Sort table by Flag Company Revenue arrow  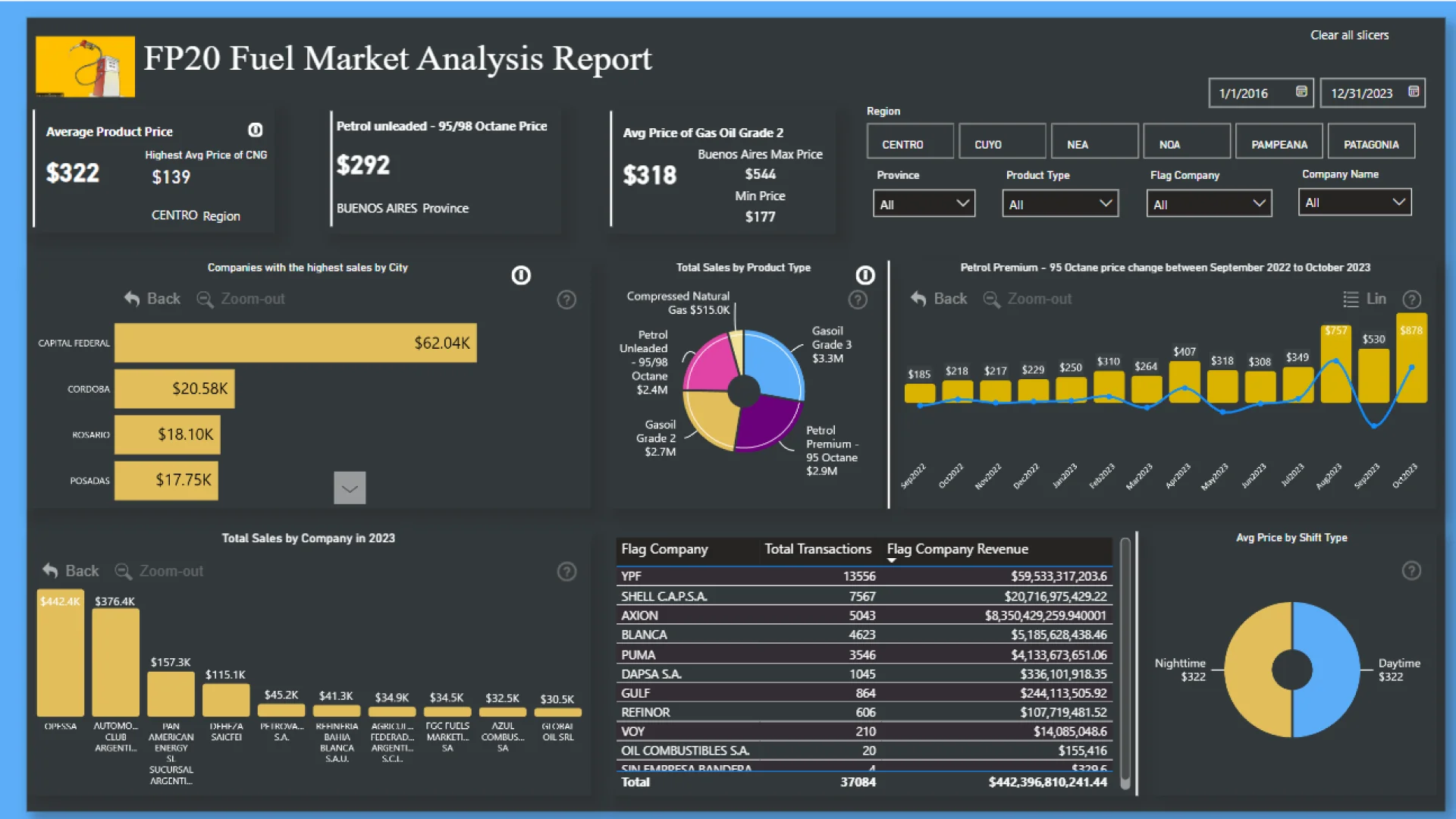[x=892, y=560]
